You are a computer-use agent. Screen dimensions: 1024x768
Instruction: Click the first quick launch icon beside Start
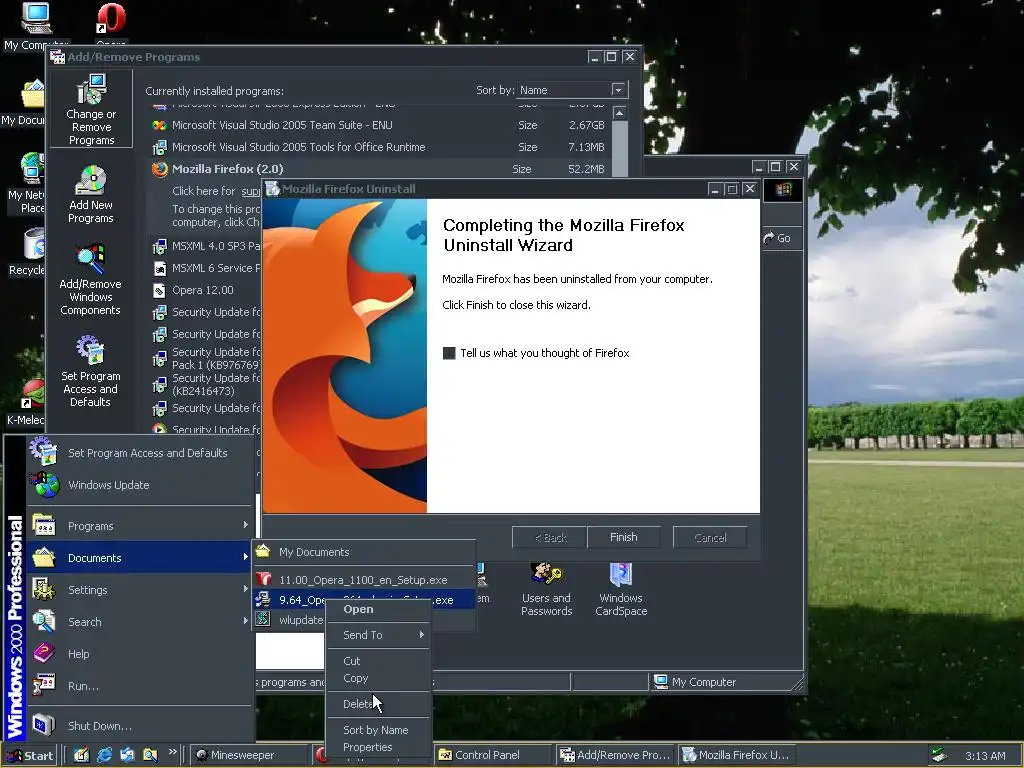(x=82, y=755)
